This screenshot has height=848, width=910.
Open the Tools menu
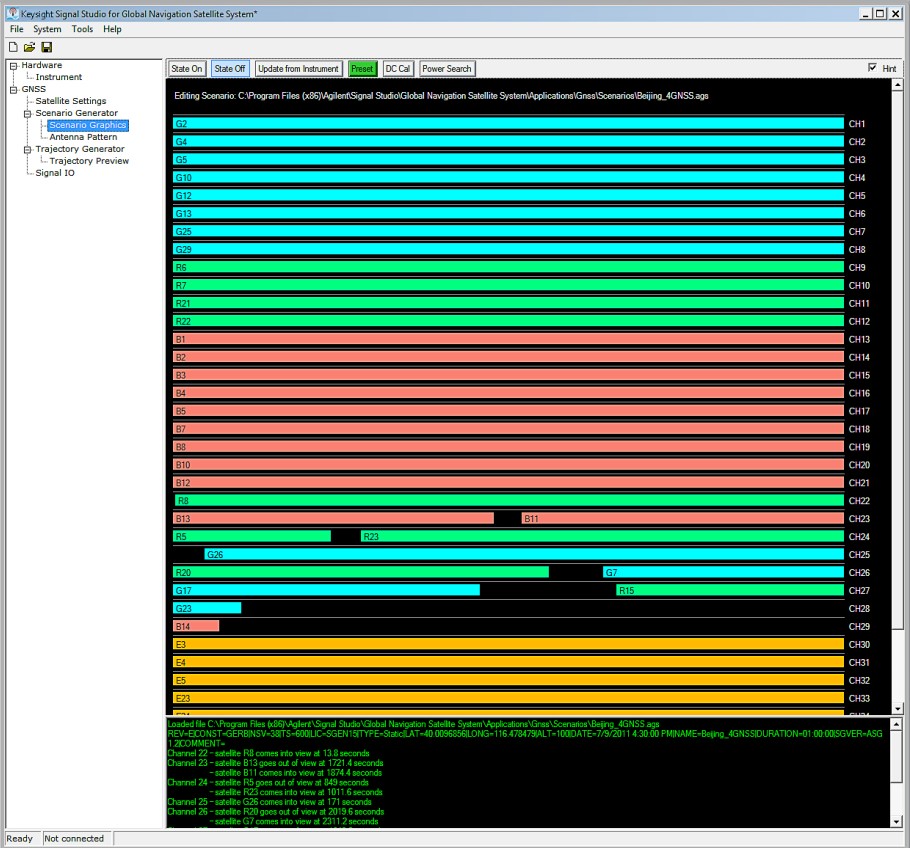[82, 29]
